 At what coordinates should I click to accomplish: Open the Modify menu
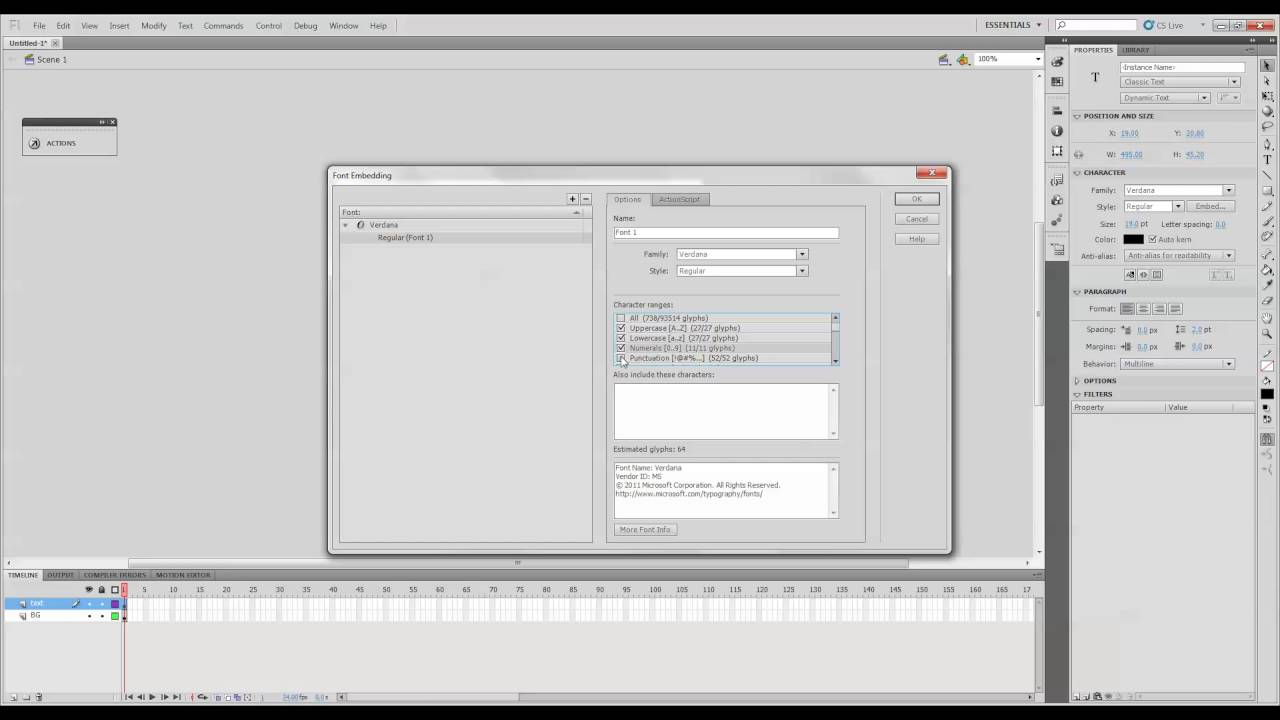(x=154, y=26)
